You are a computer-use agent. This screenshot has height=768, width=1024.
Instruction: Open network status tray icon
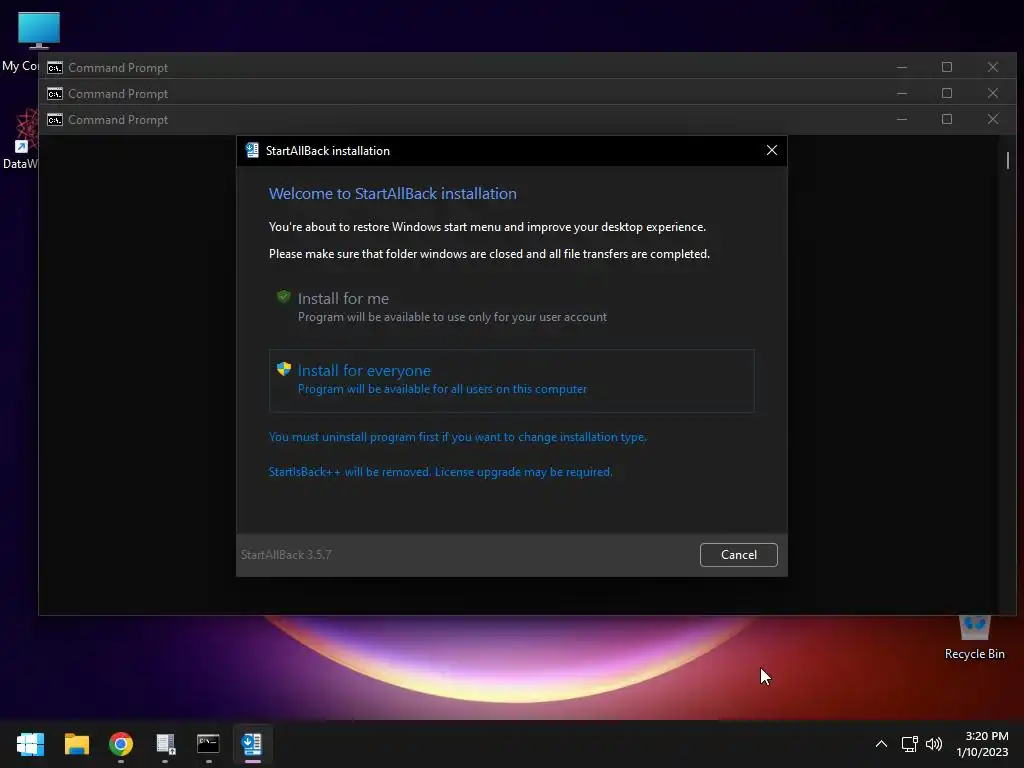coord(909,744)
